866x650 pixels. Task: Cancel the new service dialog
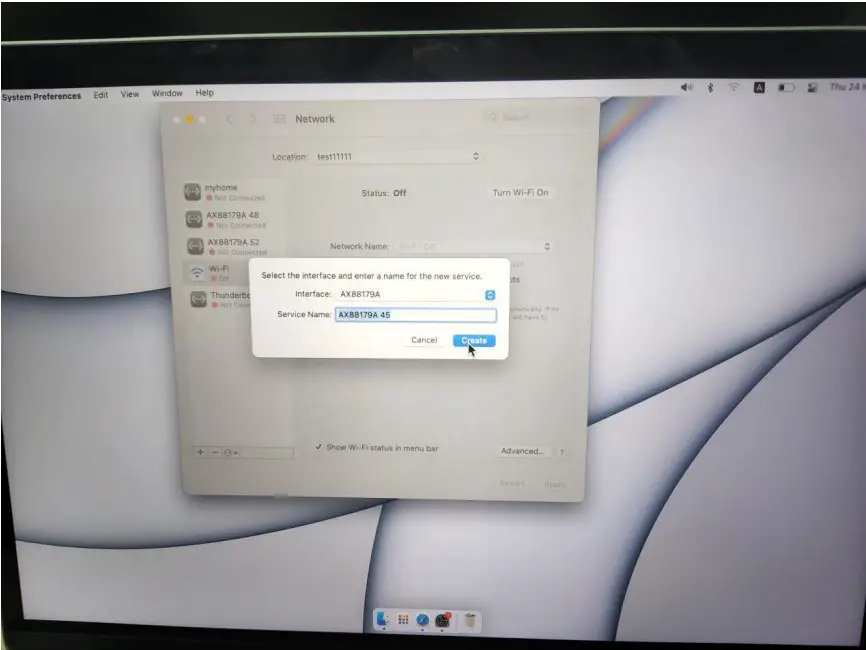tap(424, 340)
